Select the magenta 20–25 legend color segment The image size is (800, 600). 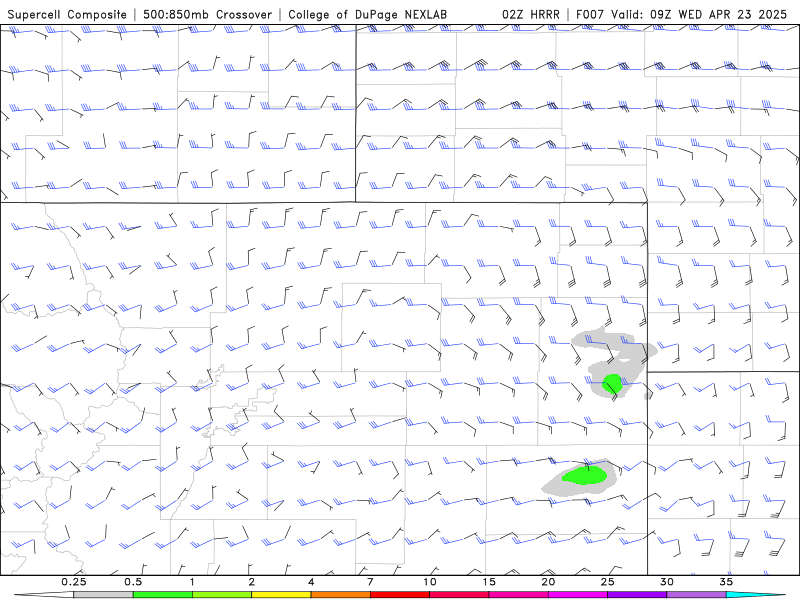pyautogui.click(x=578, y=595)
